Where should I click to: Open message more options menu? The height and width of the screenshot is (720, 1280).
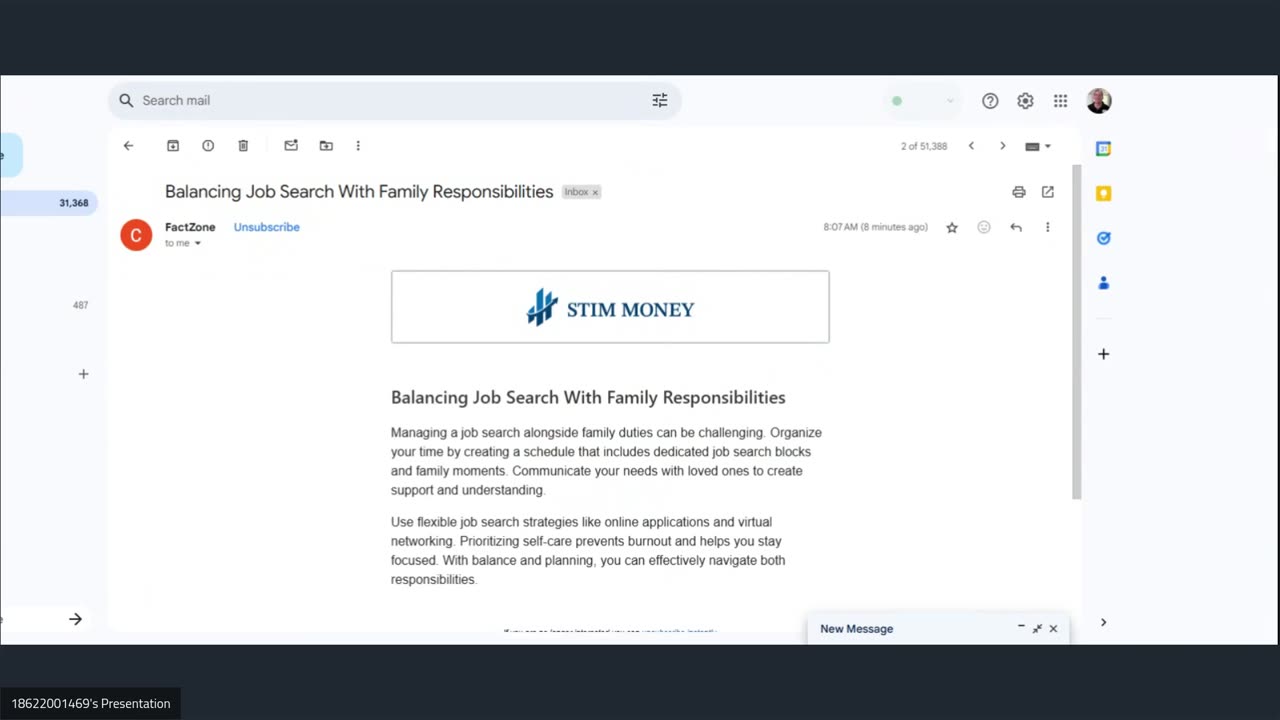pos(1048,228)
